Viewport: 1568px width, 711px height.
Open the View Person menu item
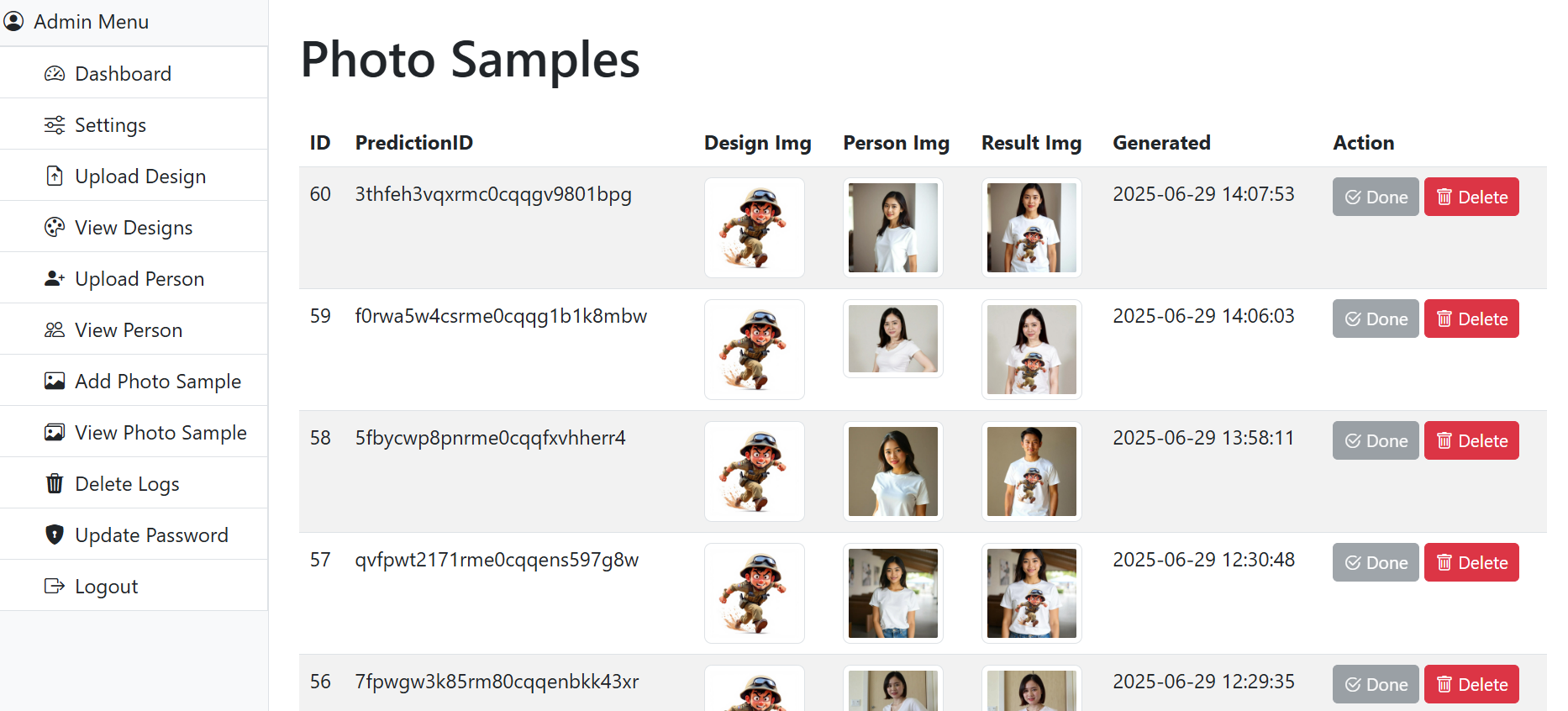129,330
